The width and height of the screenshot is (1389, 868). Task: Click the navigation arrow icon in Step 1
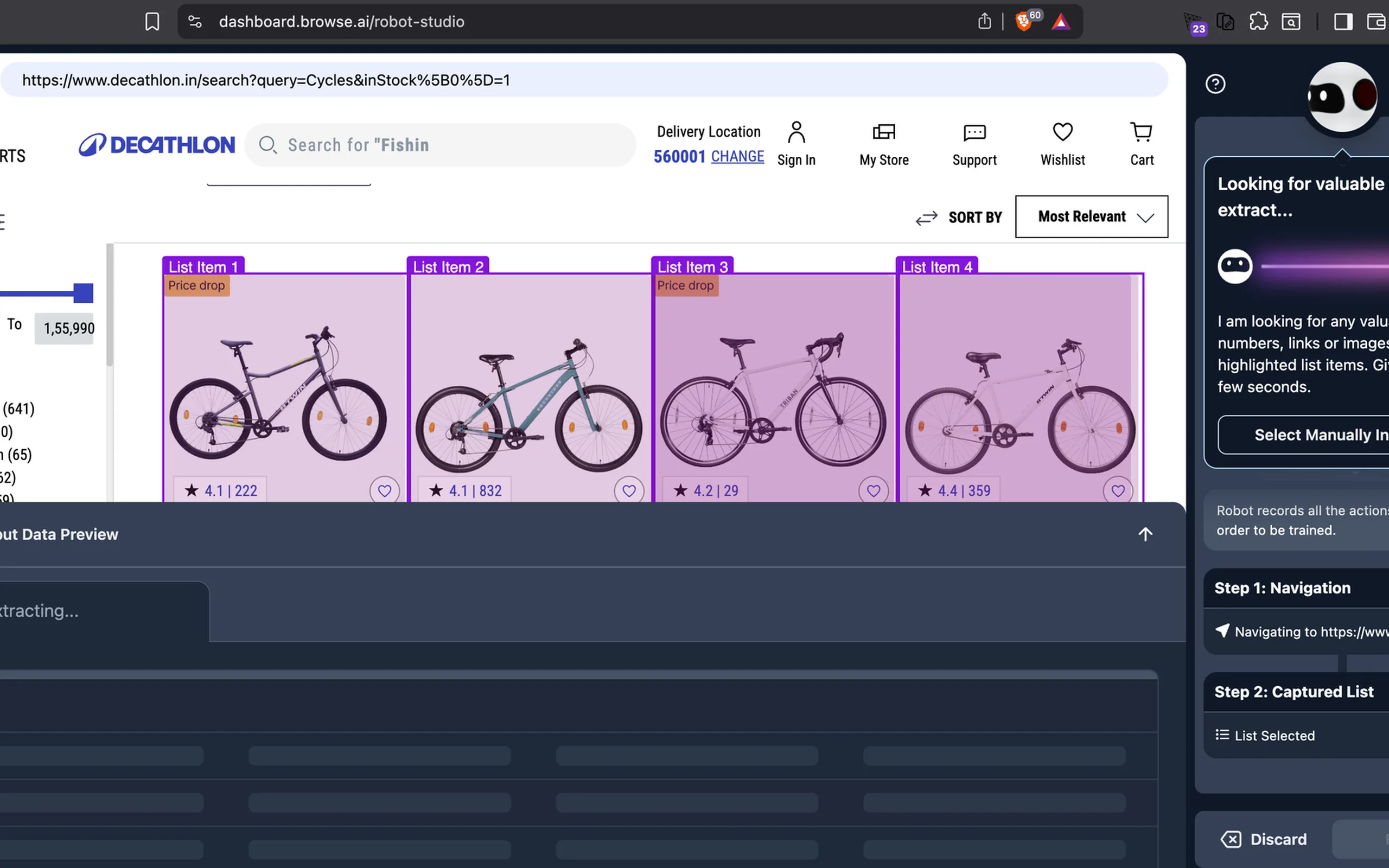pyautogui.click(x=1222, y=630)
